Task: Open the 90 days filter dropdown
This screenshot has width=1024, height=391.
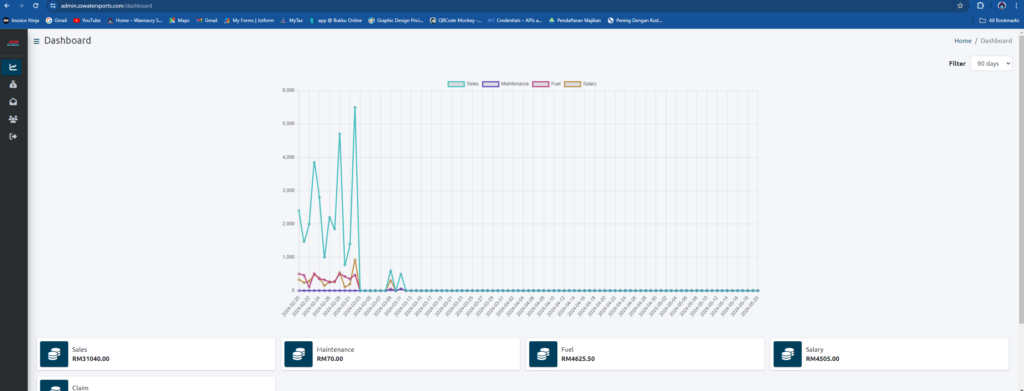Action: [991, 63]
